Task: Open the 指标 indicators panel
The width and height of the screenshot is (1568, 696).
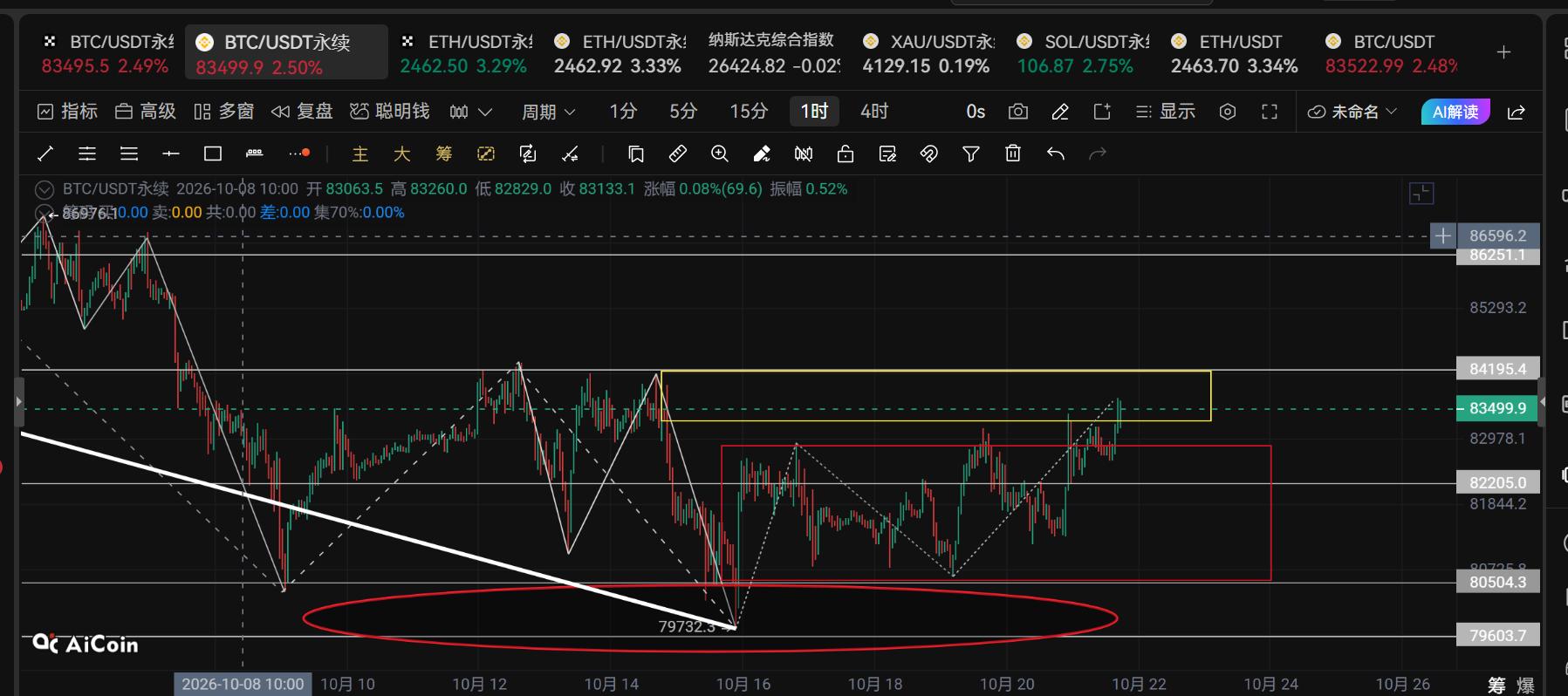Action: (67, 112)
